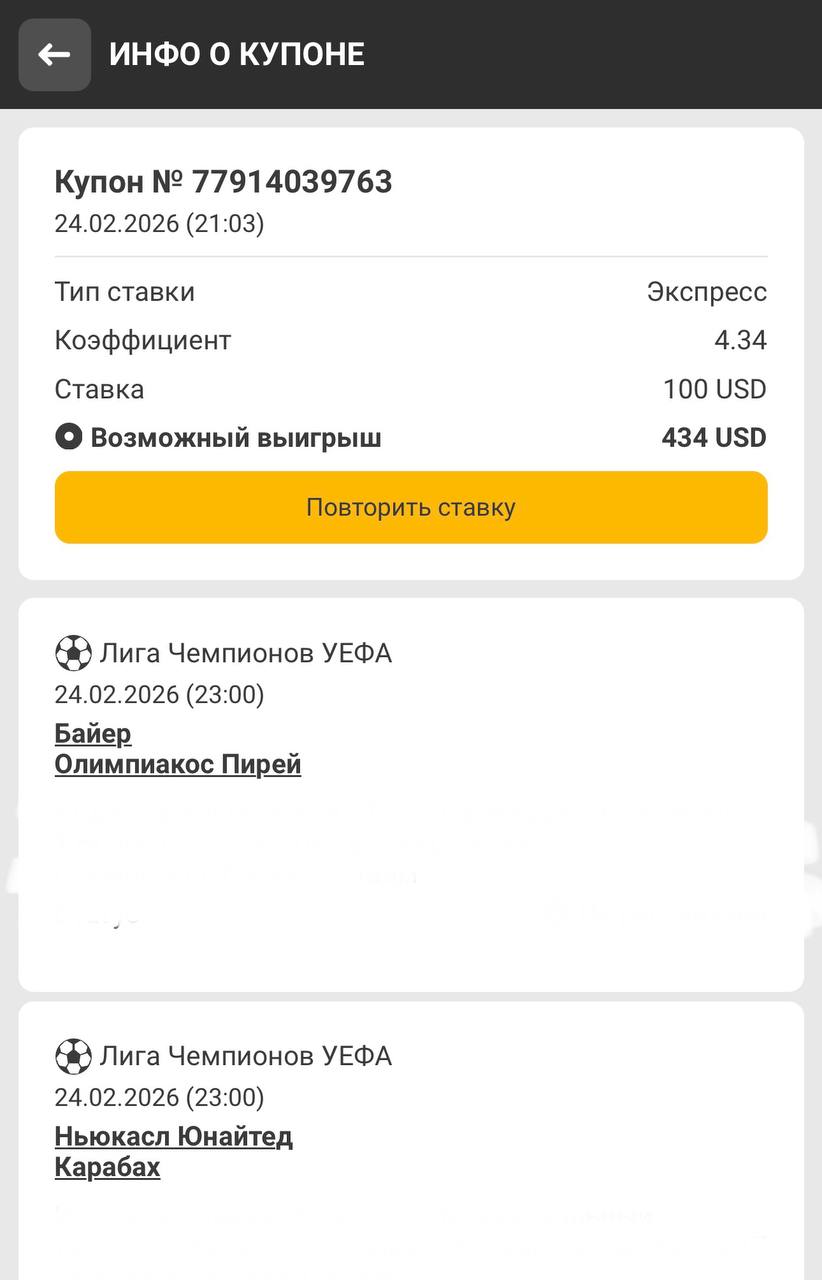This screenshot has width=822, height=1280.
Task: Tap the 100 USD stake amount
Action: 714,389
